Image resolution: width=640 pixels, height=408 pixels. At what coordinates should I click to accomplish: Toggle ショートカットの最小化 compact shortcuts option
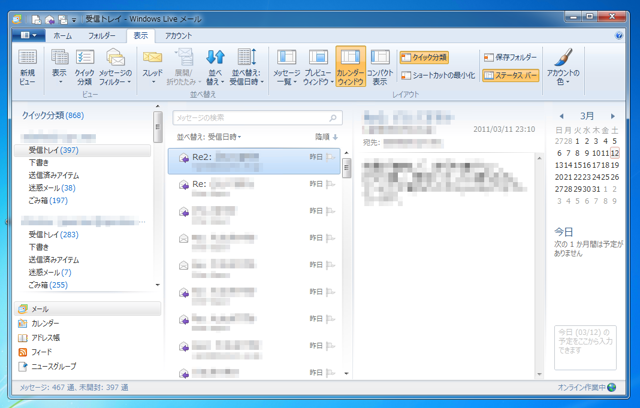point(438,75)
